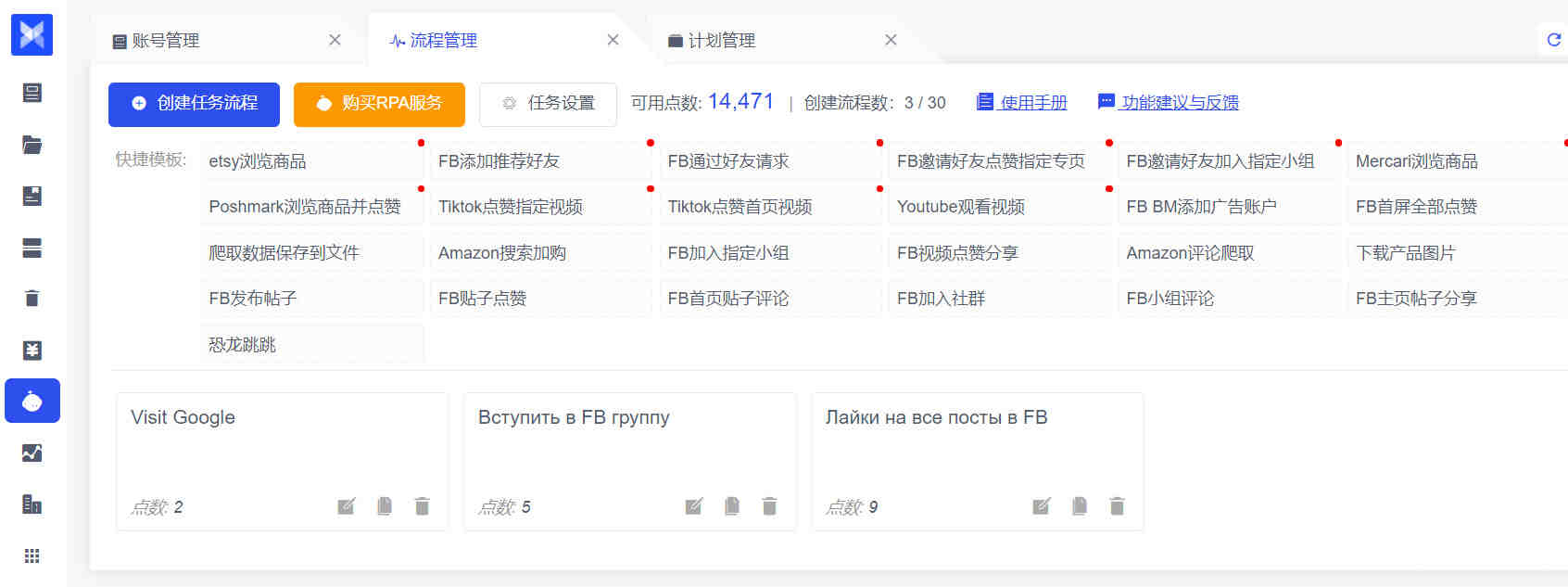Delete the Лайки на все посты flow

(x=1117, y=505)
